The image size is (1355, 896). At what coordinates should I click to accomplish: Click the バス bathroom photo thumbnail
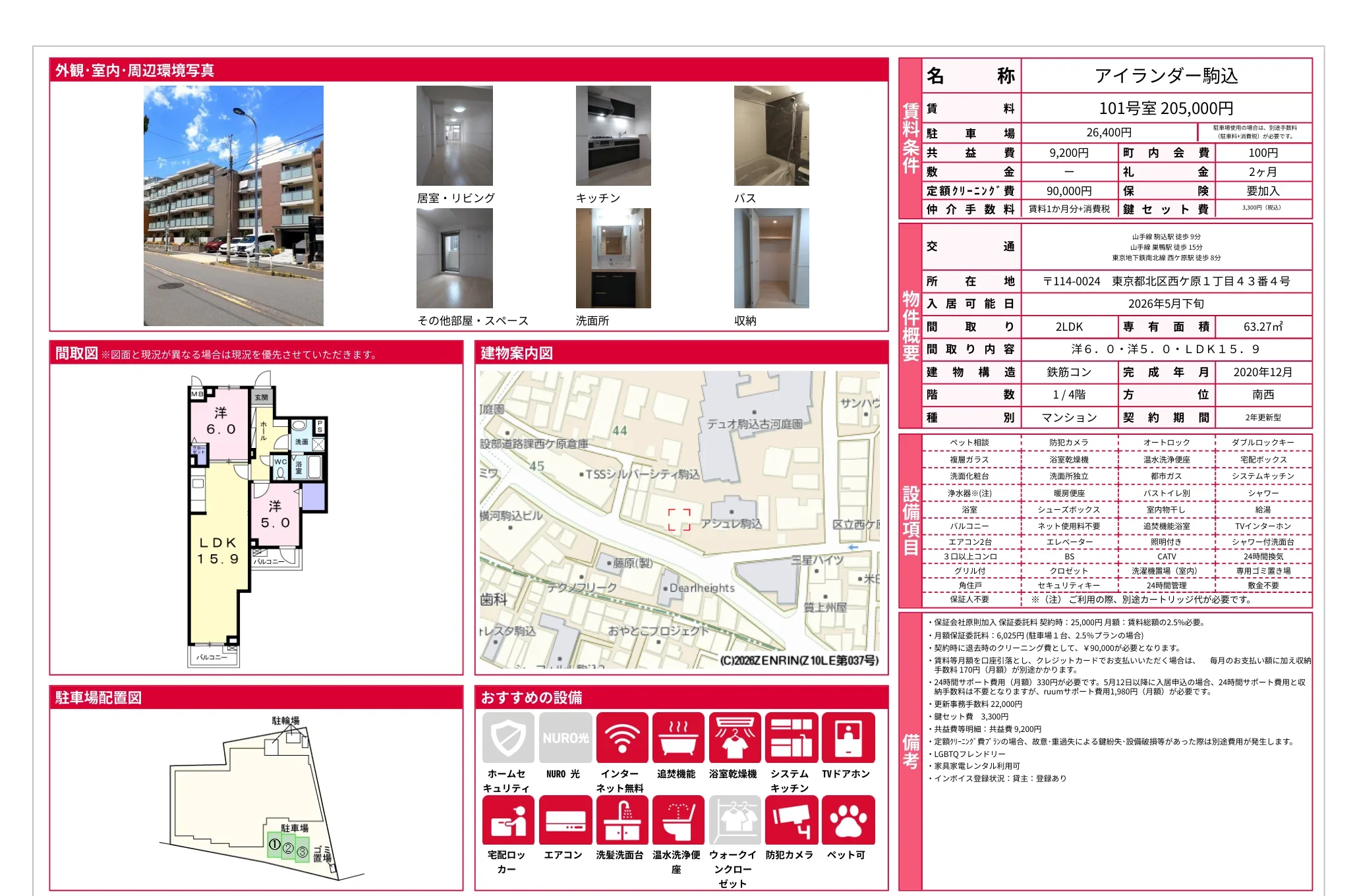click(771, 136)
